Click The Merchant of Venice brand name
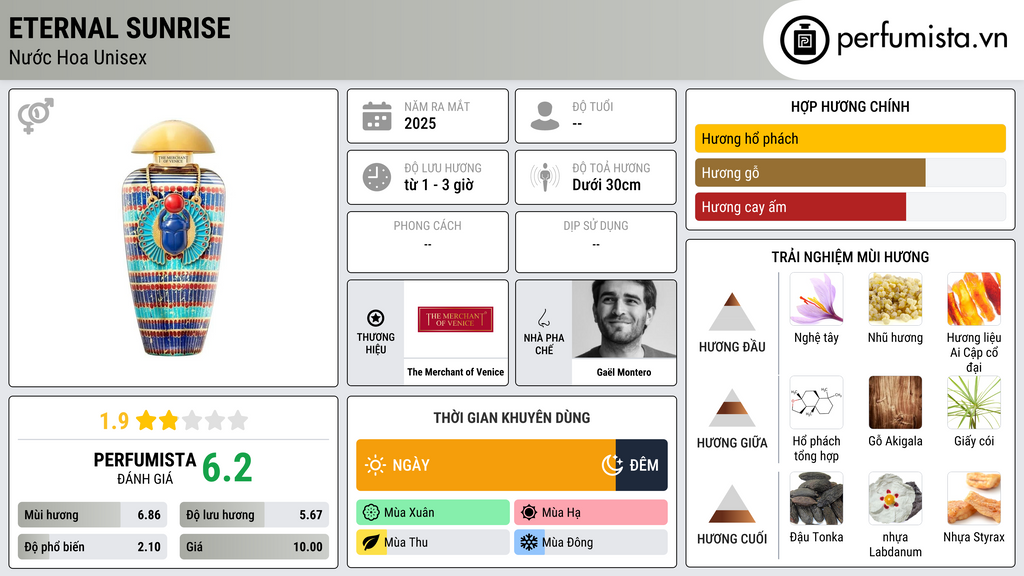The image size is (1024, 576). pos(455,372)
